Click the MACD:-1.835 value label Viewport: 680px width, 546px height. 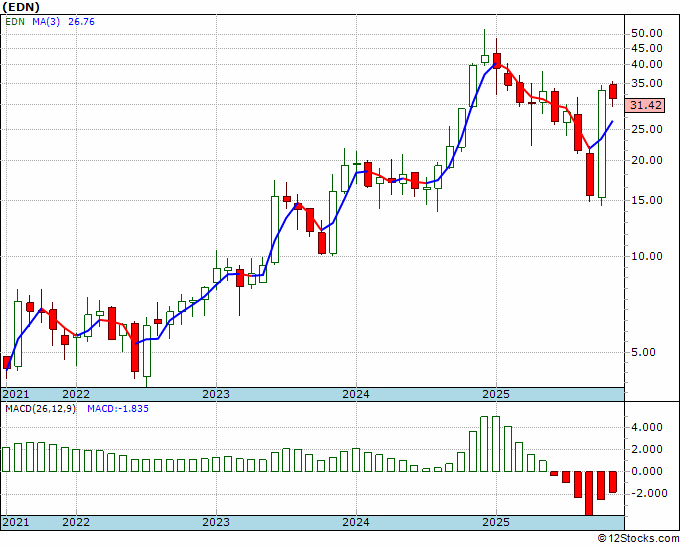[x=118, y=409]
